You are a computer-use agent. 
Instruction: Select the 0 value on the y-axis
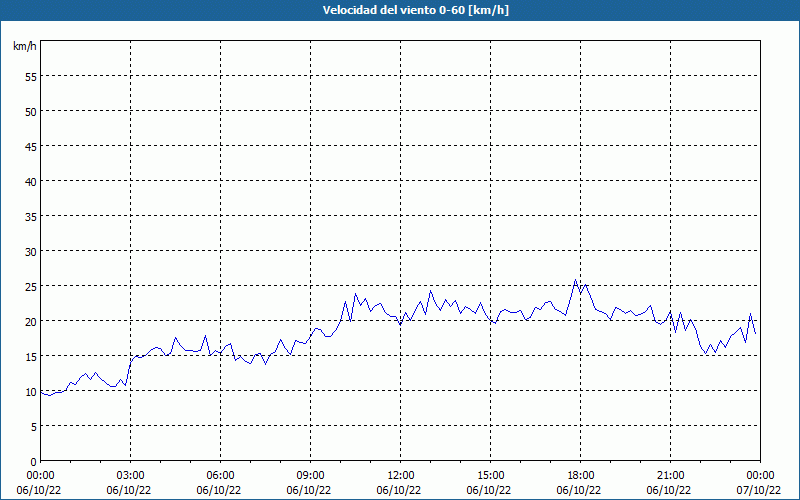click(x=34, y=462)
